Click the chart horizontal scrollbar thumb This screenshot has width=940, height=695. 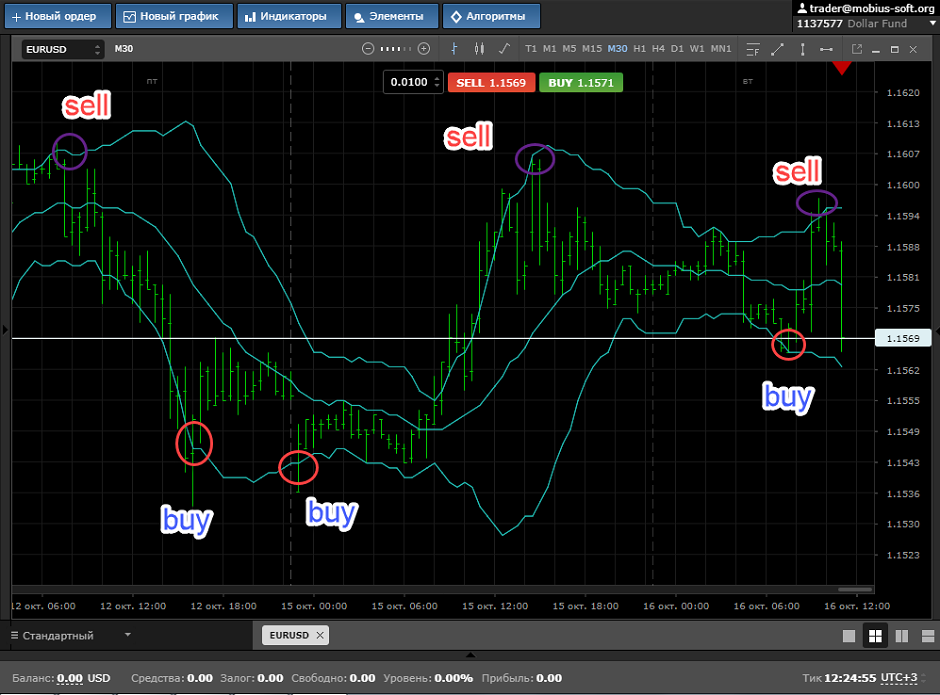855,590
